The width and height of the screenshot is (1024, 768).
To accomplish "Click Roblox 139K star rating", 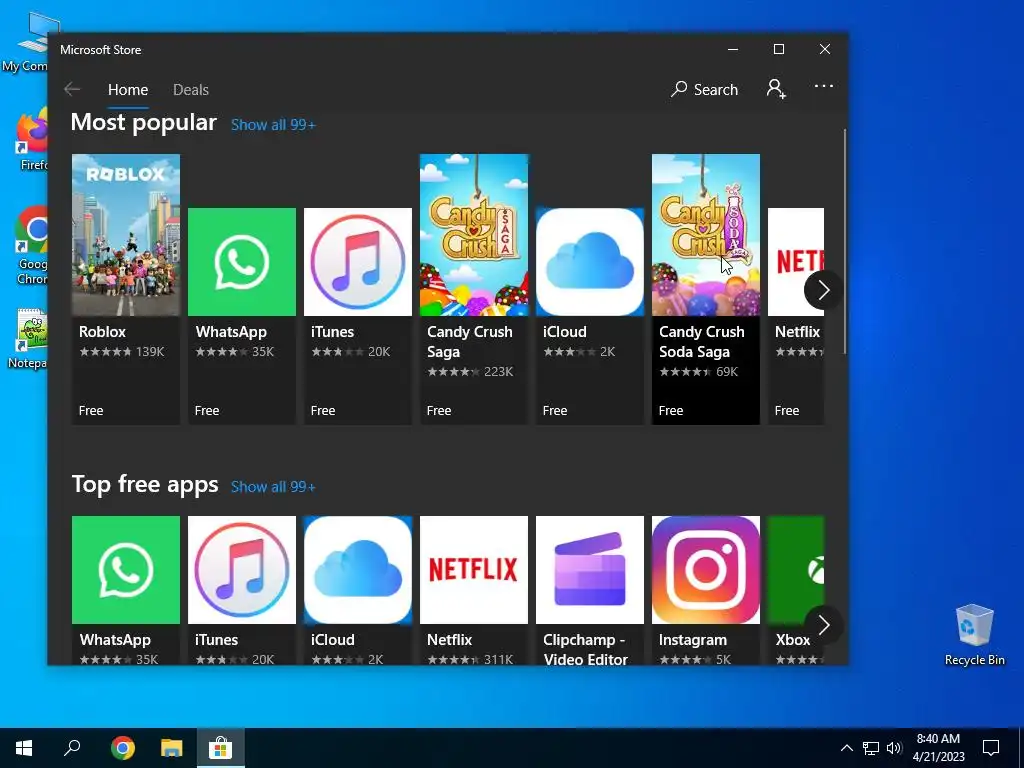I will (121, 351).
